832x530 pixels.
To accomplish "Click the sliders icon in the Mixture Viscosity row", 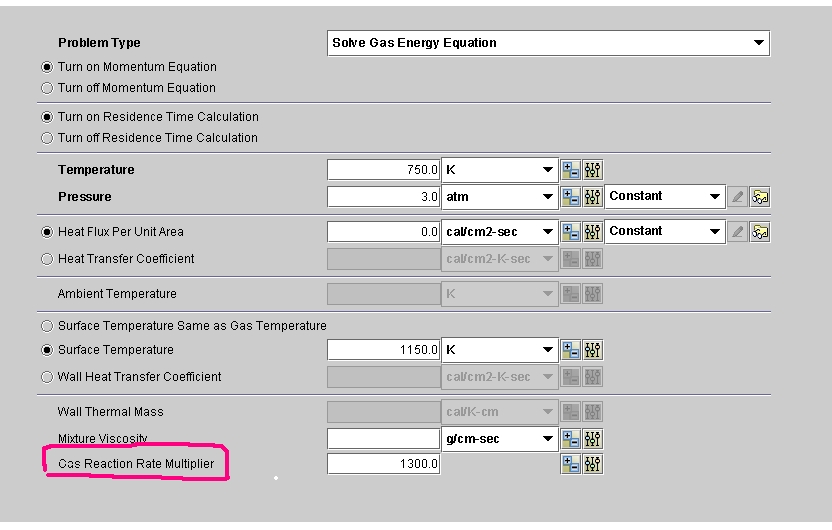I will click(593, 438).
